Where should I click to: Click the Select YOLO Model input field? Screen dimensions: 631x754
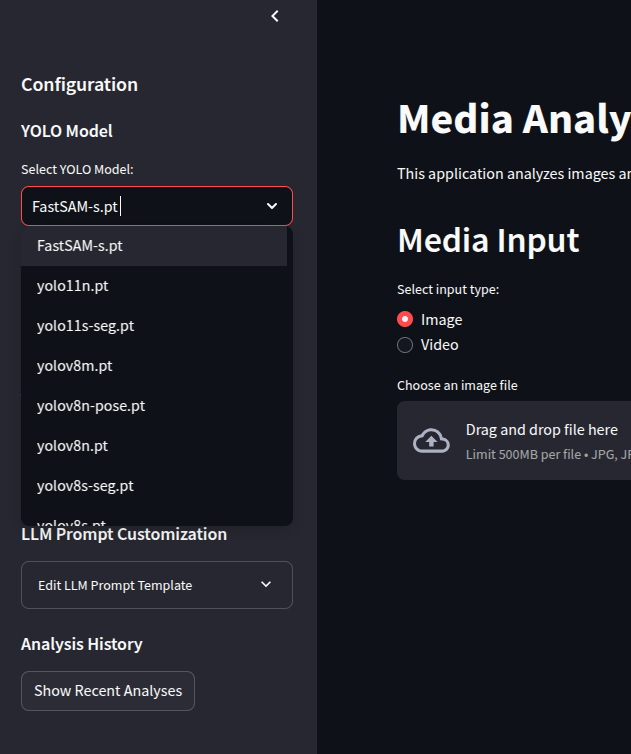[157, 206]
